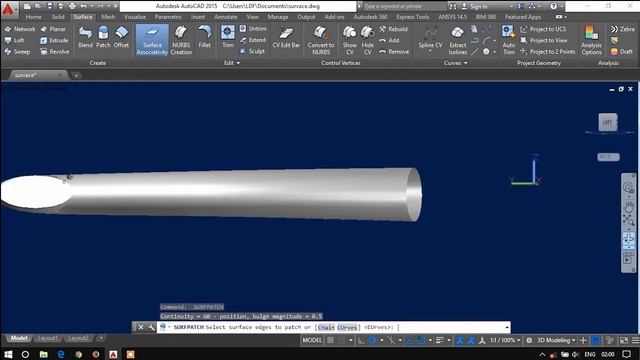Open the Windows Start menu
Screen dimensions: 640x360
click(8, 354)
